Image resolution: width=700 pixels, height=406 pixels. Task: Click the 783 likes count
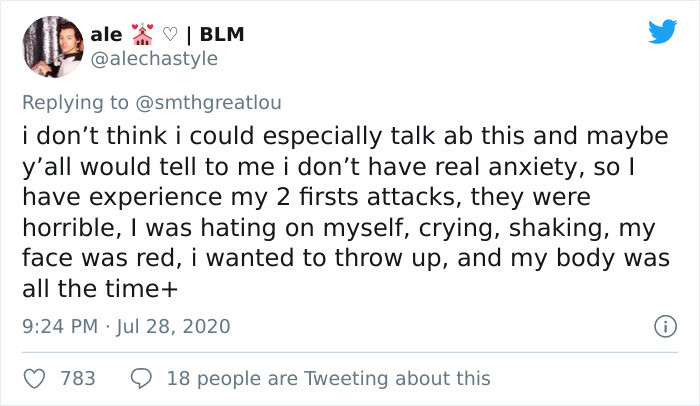(x=78, y=379)
